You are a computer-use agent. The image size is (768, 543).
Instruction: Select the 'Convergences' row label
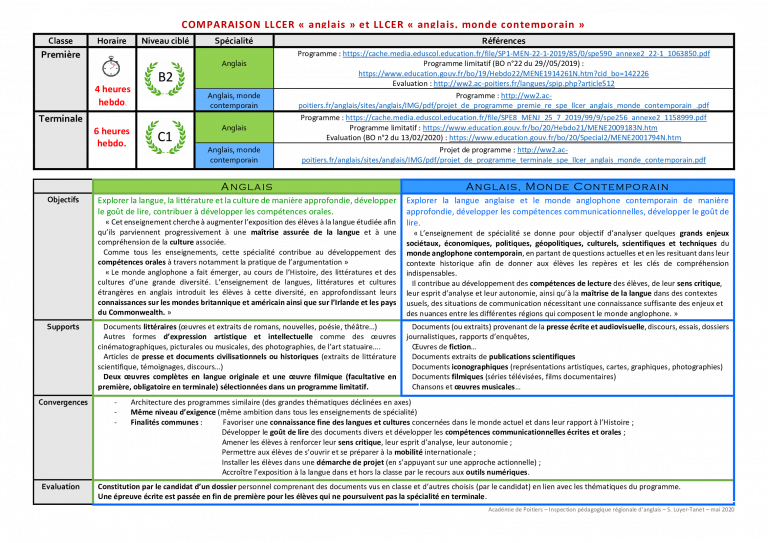pyautogui.click(x=63, y=403)
